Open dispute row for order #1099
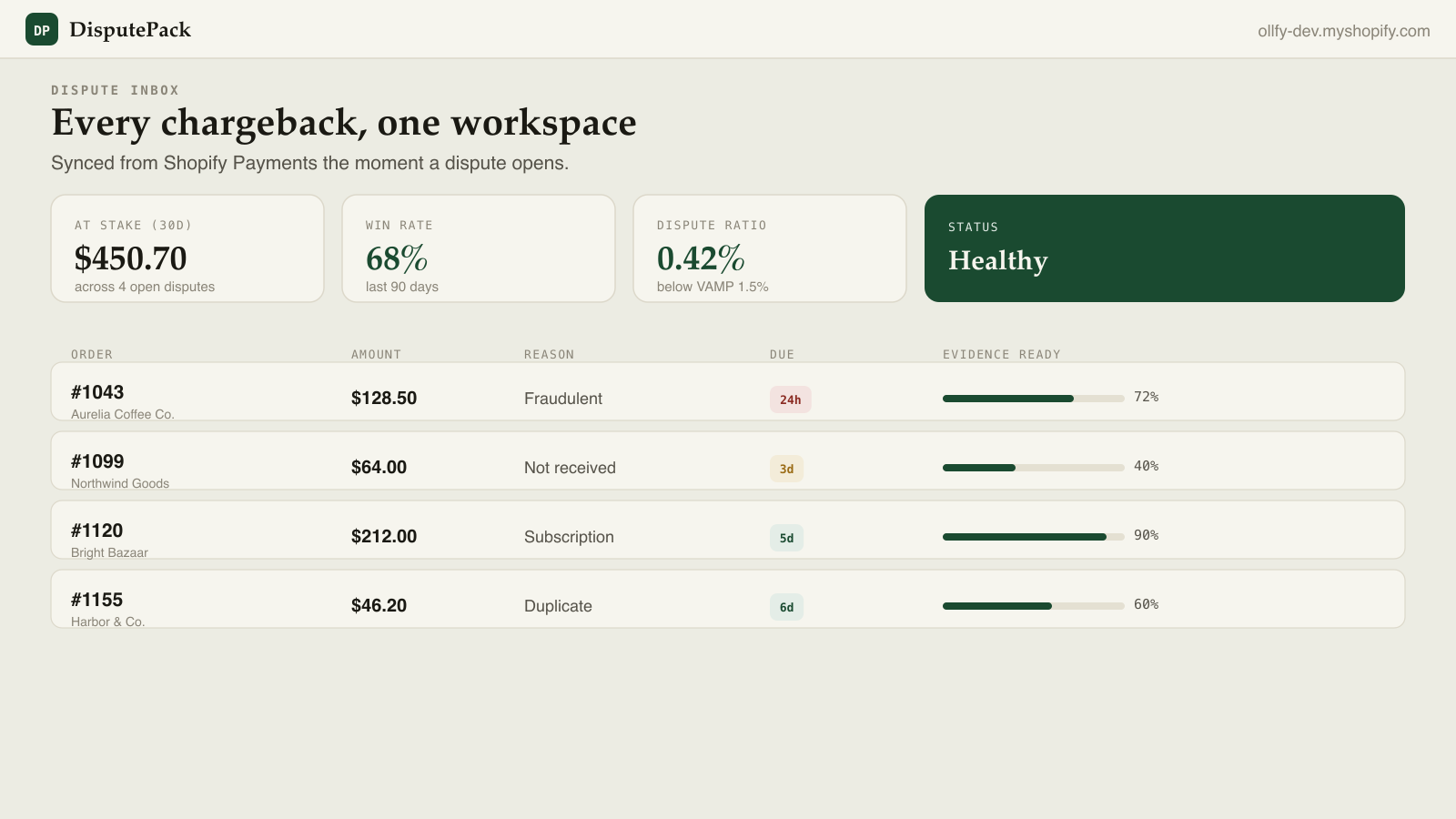Viewport: 1456px width, 819px height. click(x=728, y=460)
